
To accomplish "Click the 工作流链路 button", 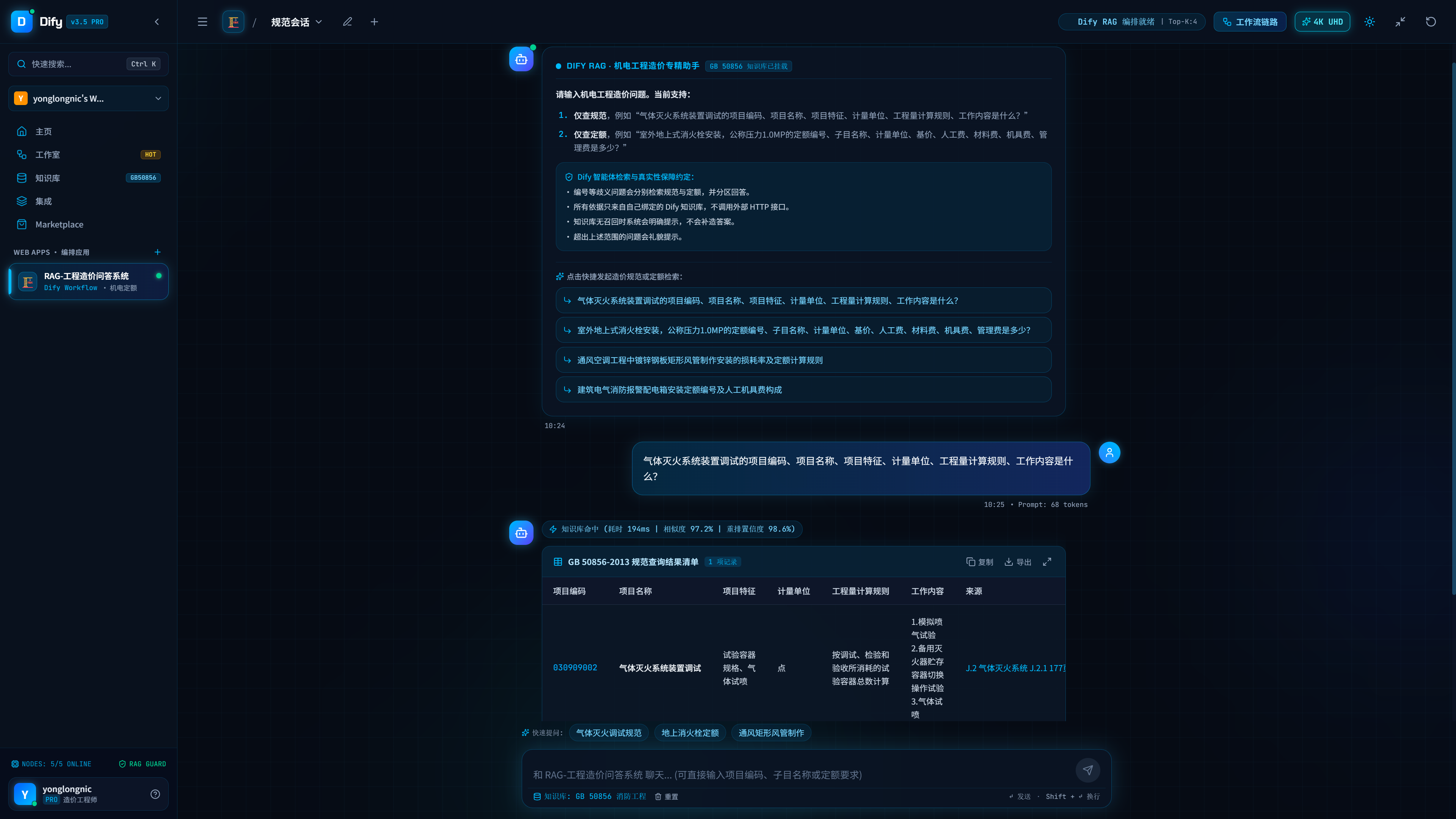I will tap(1250, 22).
